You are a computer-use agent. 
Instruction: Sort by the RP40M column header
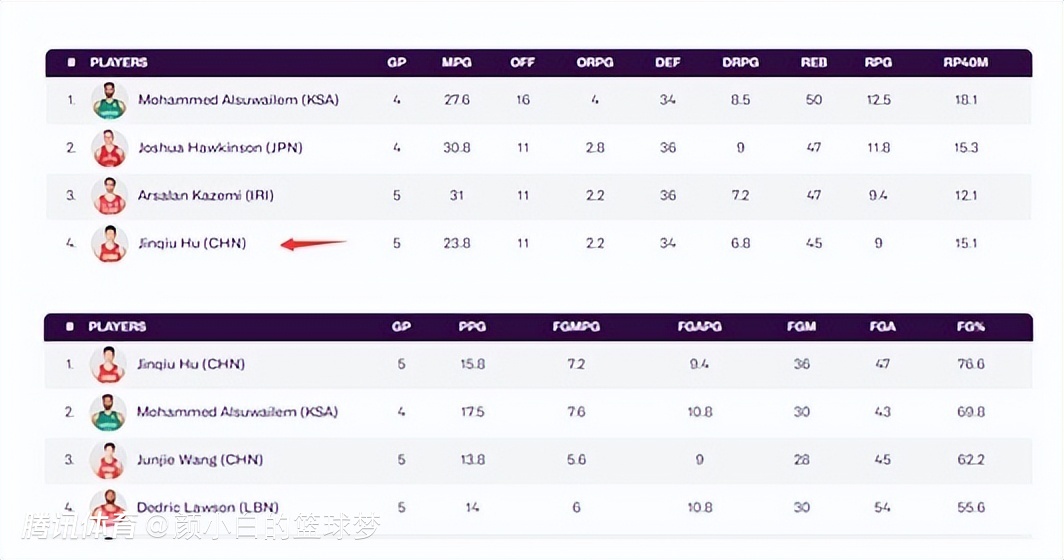(965, 63)
